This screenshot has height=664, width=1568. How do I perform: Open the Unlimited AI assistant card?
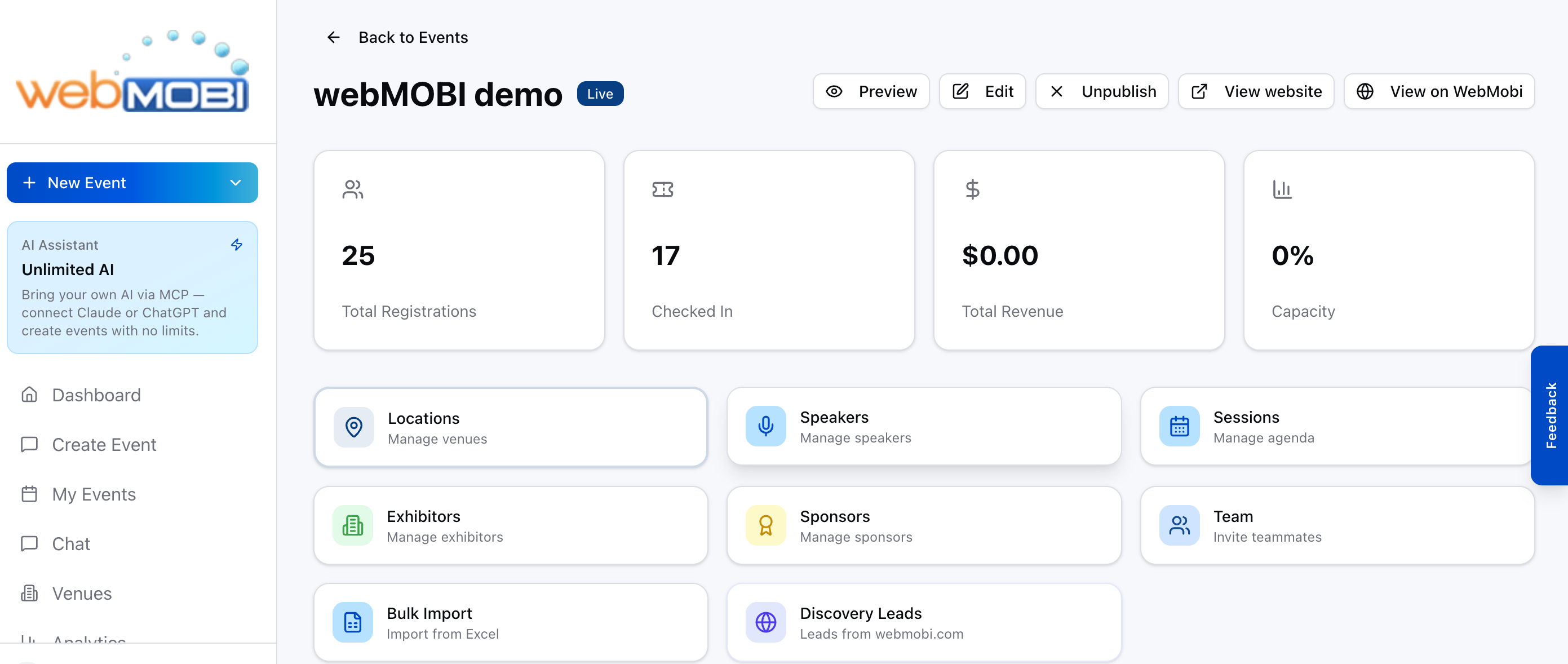[x=132, y=287]
